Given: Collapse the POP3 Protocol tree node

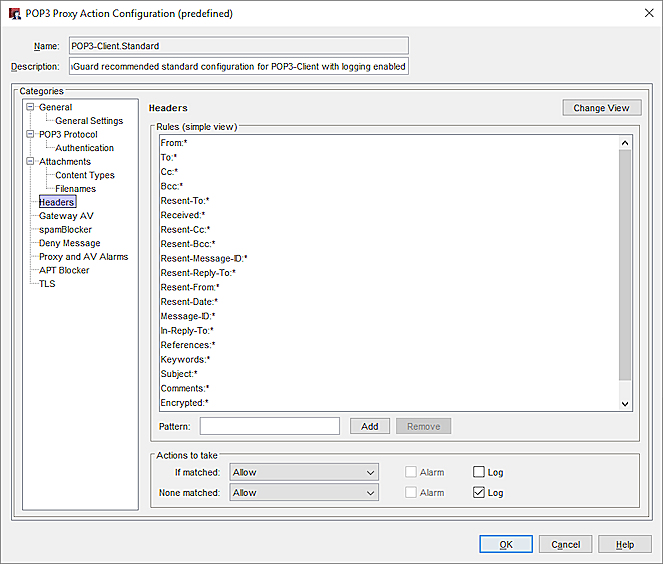Looking at the screenshot, I should click(x=30, y=134).
